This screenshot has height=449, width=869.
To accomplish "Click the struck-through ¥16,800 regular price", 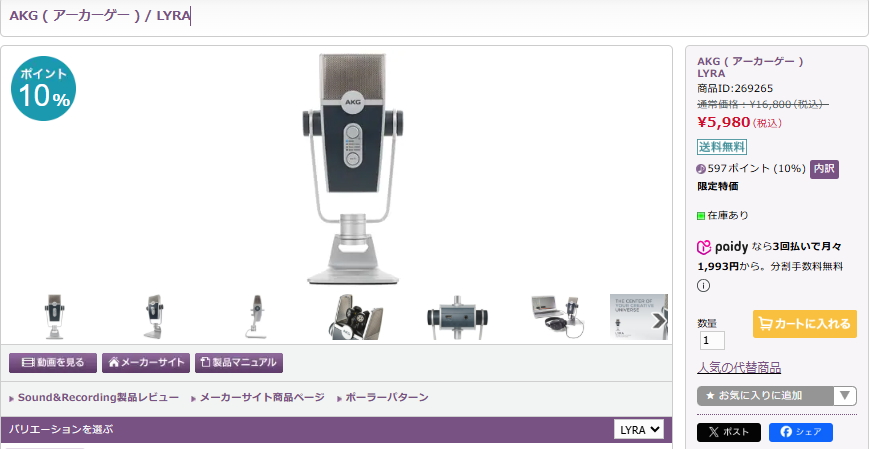I will coord(763,104).
